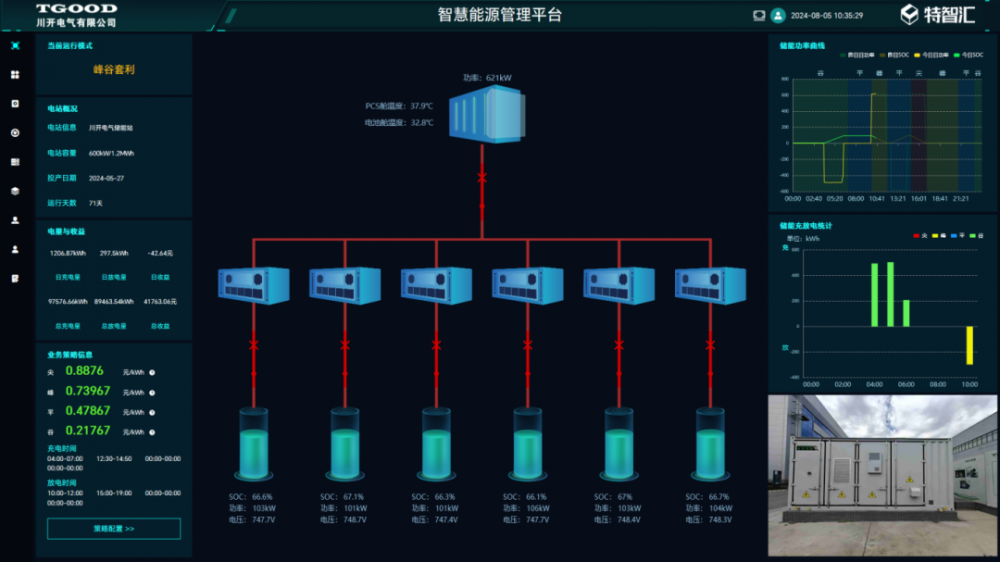Toggle the red 尖 legend in statistics chart

pyautogui.click(x=920, y=236)
